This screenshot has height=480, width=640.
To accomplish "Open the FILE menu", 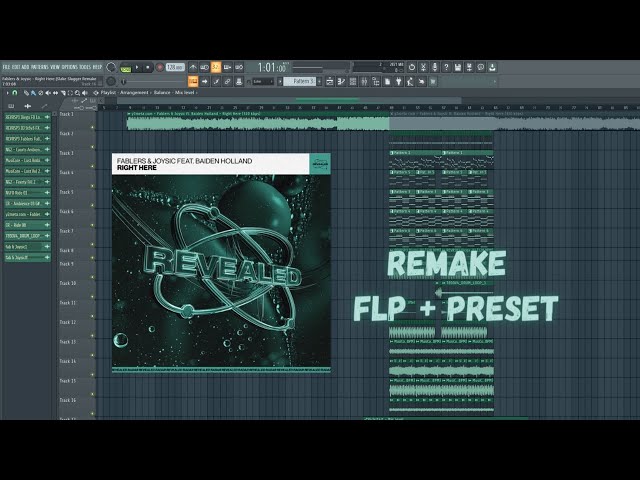I will 7,67.
